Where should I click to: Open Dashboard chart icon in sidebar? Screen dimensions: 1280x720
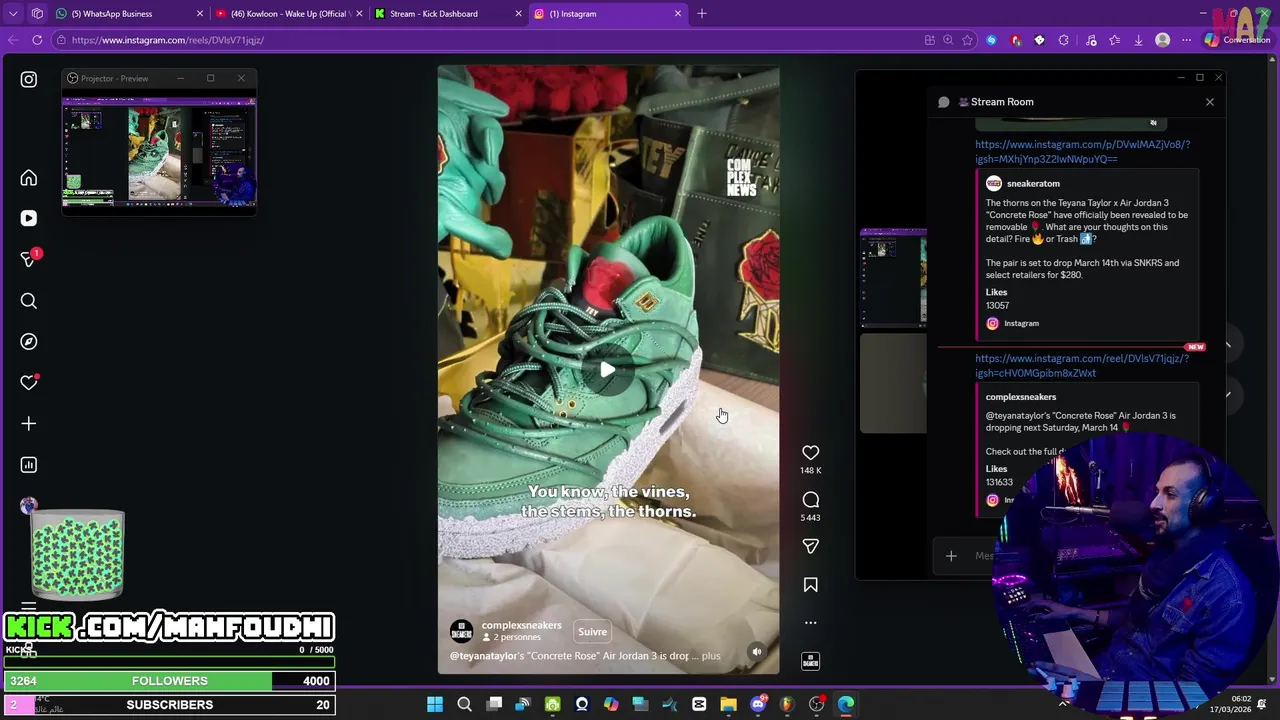29,465
